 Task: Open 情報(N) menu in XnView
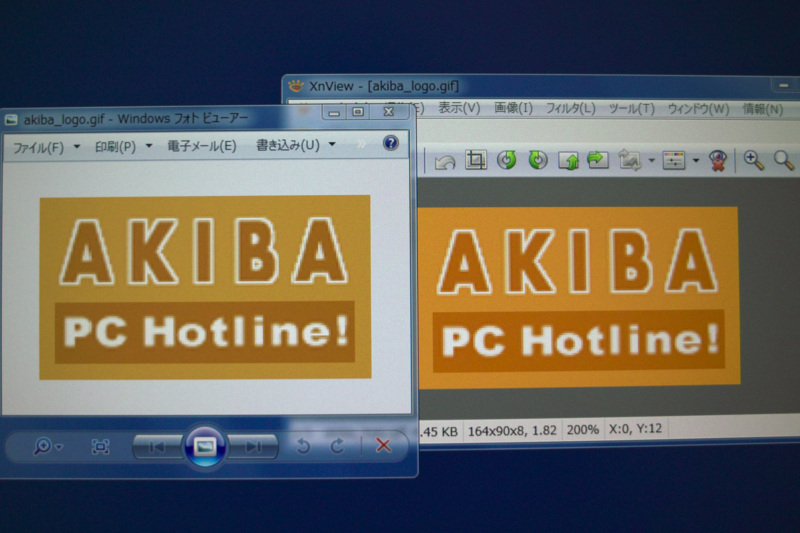click(763, 109)
